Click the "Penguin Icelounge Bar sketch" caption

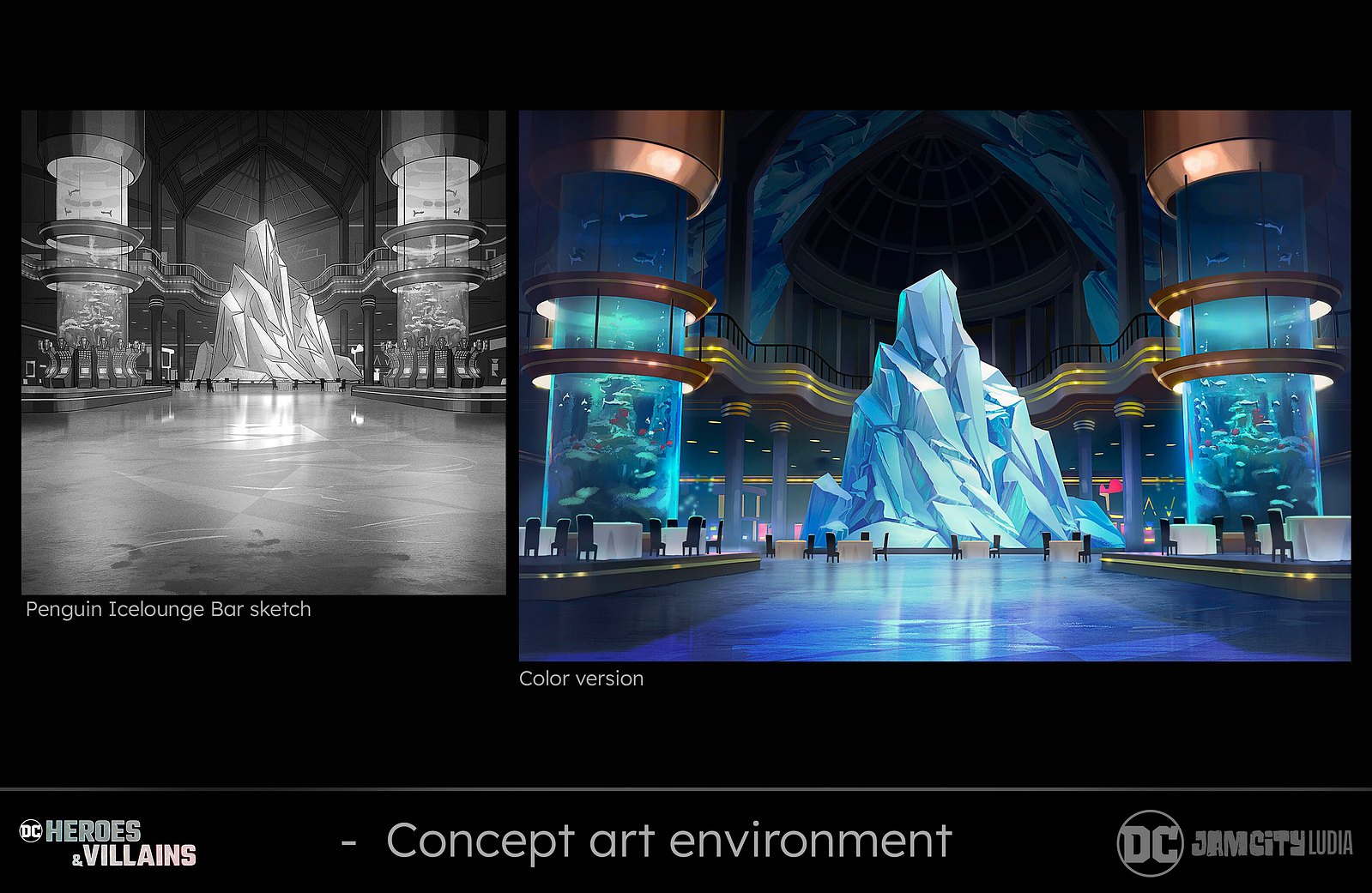[x=168, y=610]
